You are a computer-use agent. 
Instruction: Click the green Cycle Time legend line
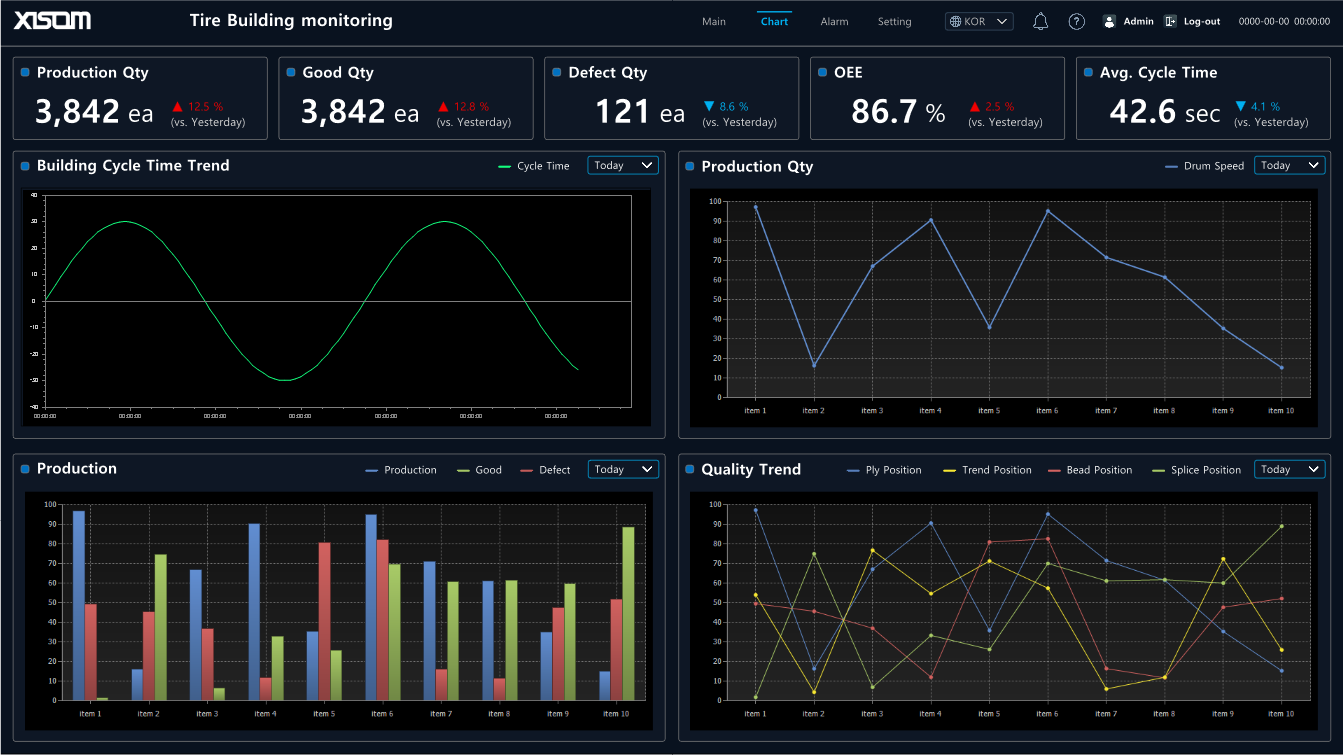pos(504,166)
